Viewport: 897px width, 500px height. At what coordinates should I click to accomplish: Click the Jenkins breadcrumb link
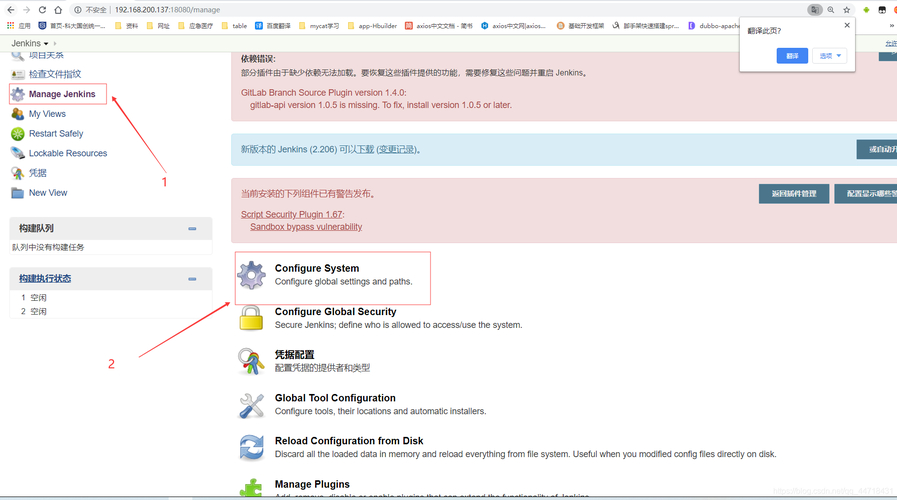pos(26,43)
